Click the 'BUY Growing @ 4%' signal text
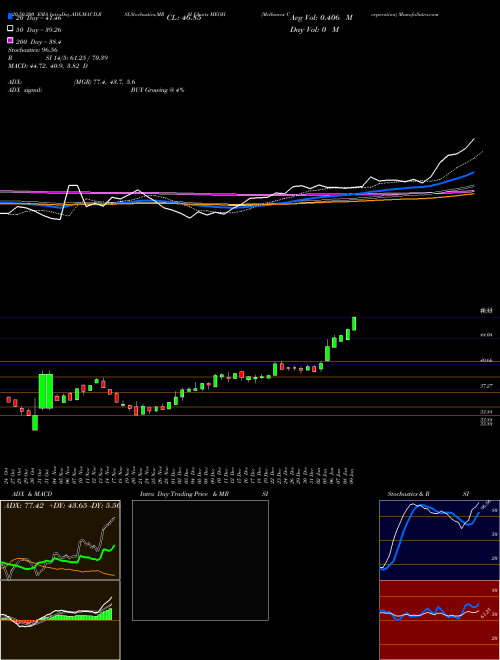 [x=157, y=90]
